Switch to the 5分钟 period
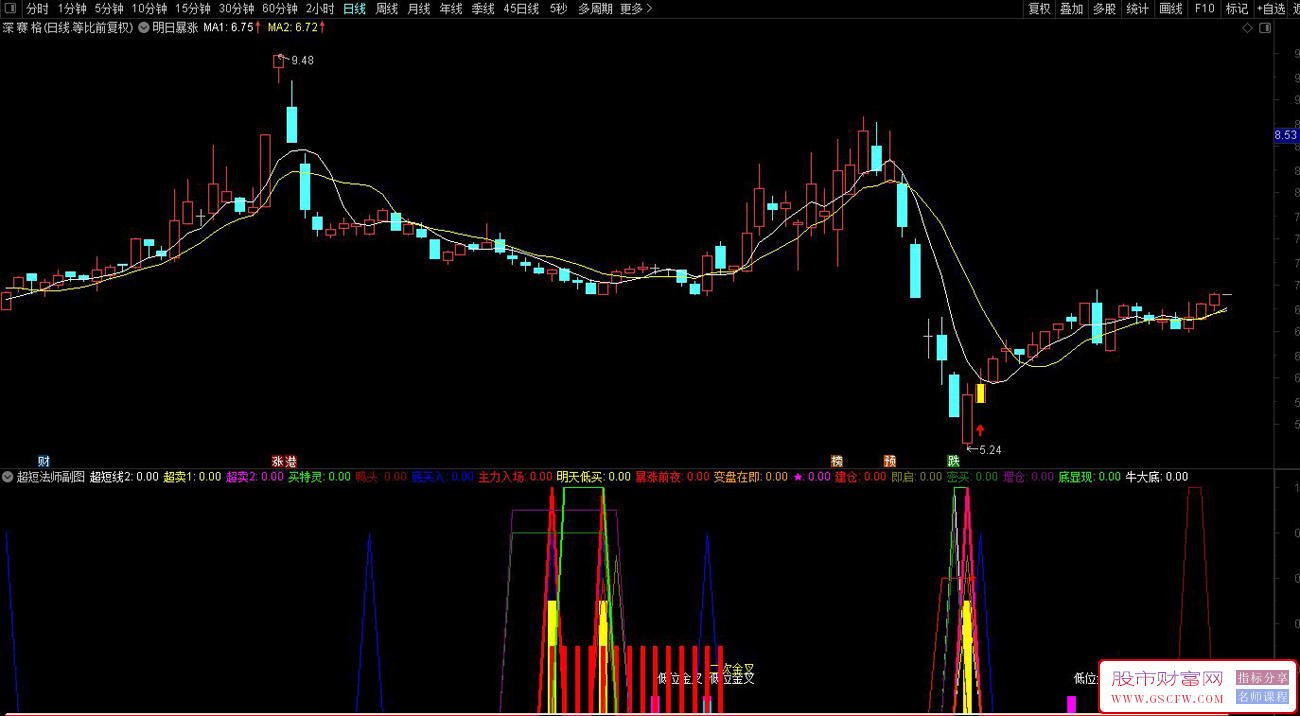Image resolution: width=1300 pixels, height=716 pixels. click(110, 9)
